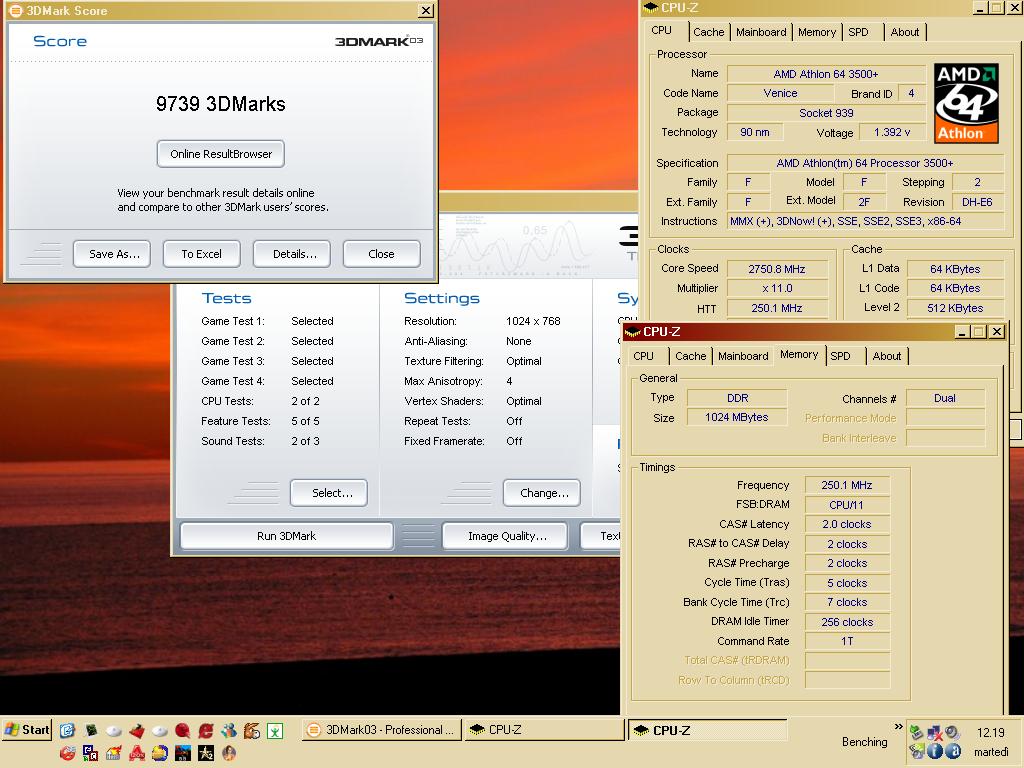Viewport: 1024px width, 768px height.
Task: Click Online ResultBrowser button
Action: coord(221,154)
